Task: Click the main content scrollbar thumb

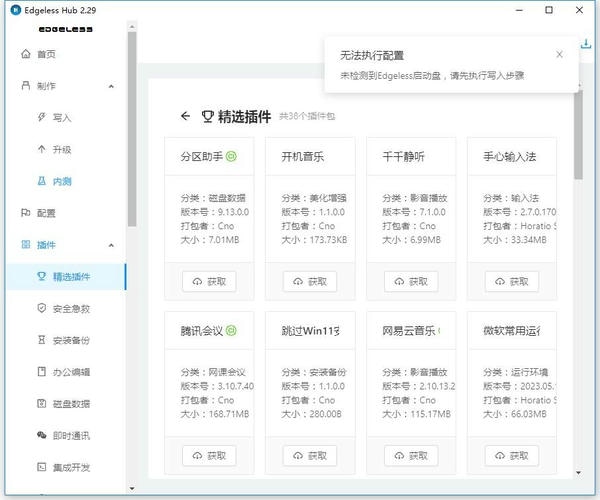Action: pyautogui.click(x=579, y=135)
